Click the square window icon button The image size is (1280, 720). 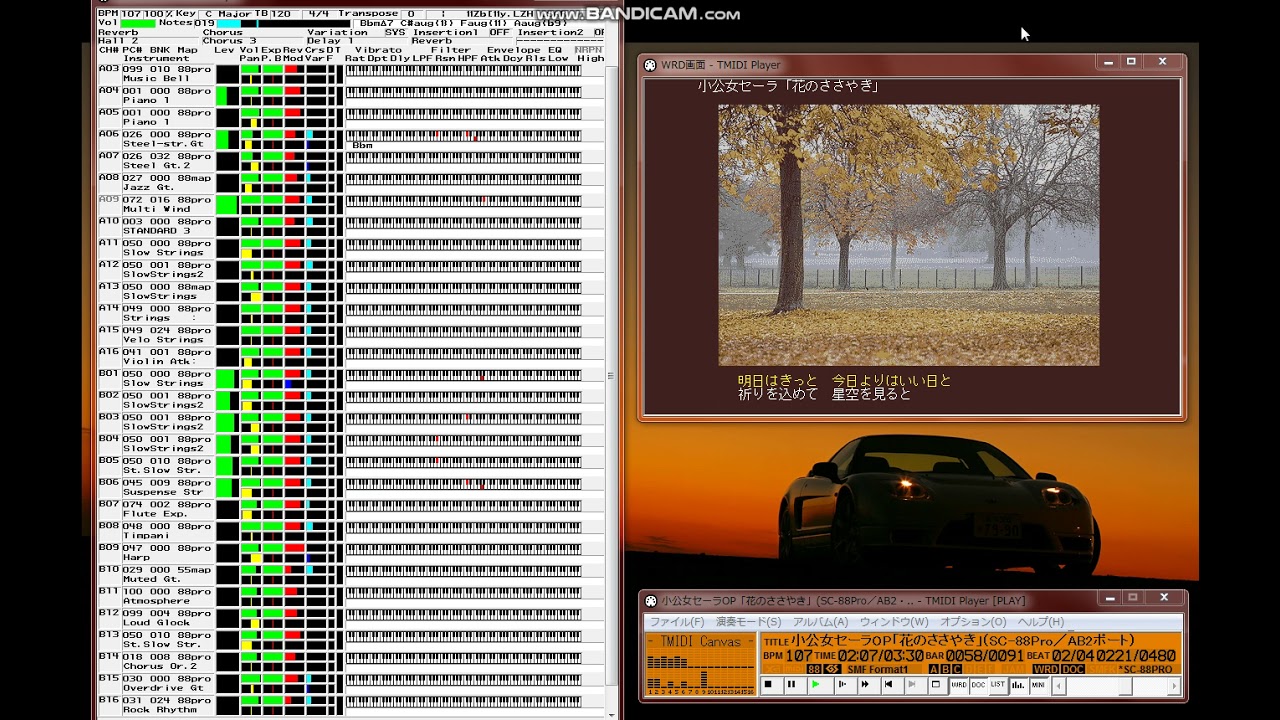936,685
